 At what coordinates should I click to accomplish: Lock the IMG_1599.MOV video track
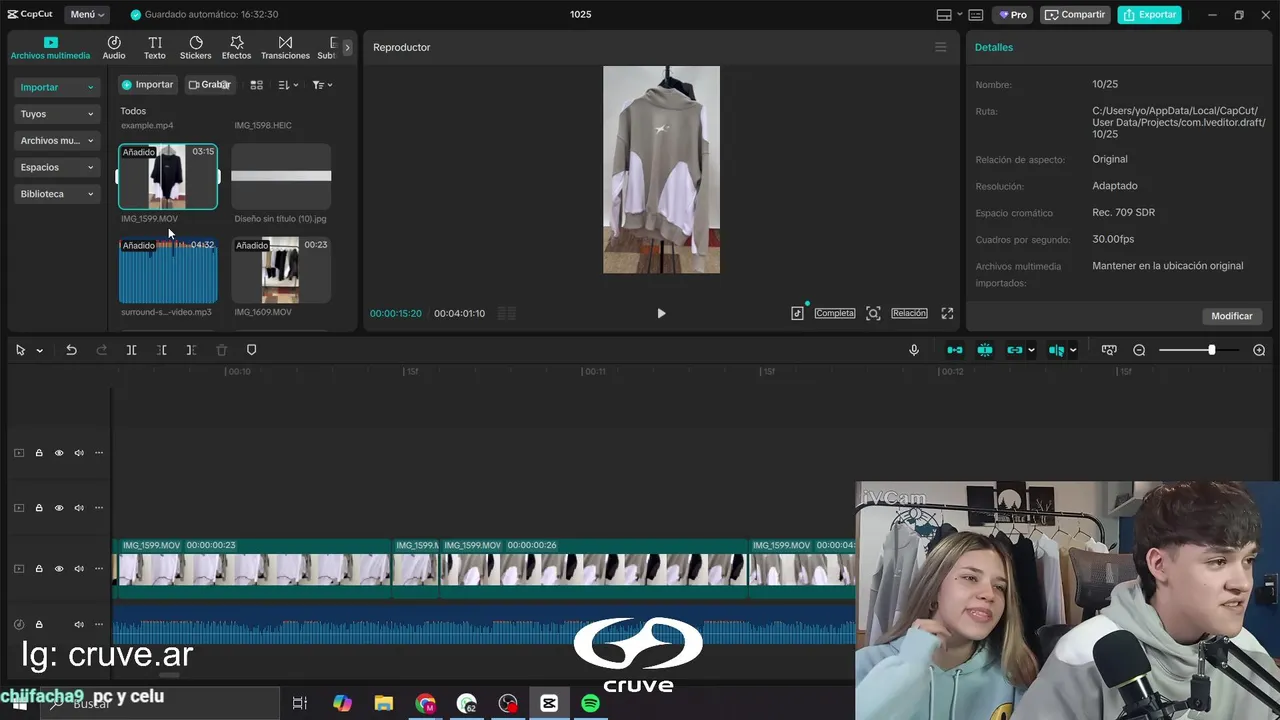click(x=39, y=568)
